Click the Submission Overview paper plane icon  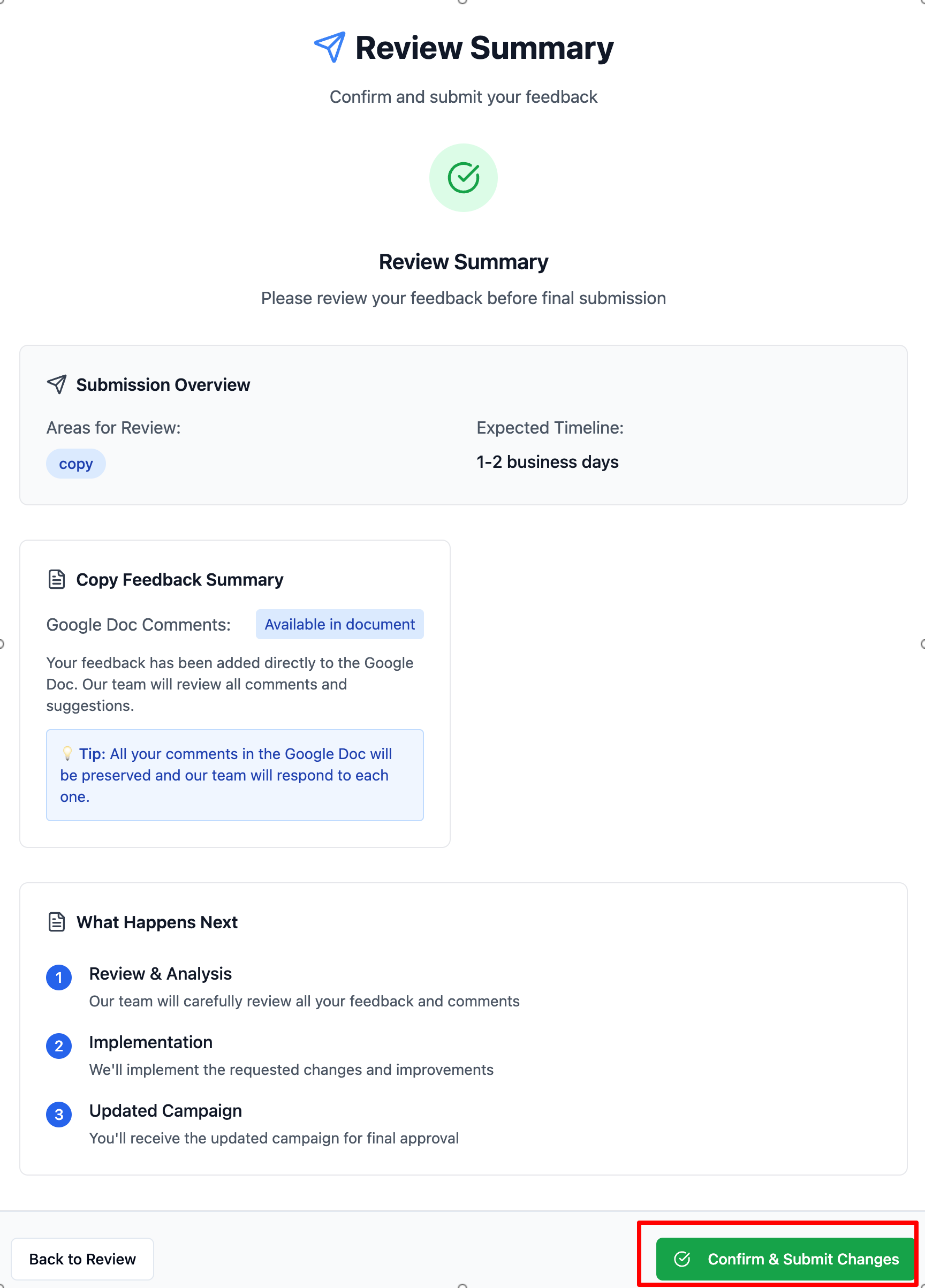(x=57, y=384)
